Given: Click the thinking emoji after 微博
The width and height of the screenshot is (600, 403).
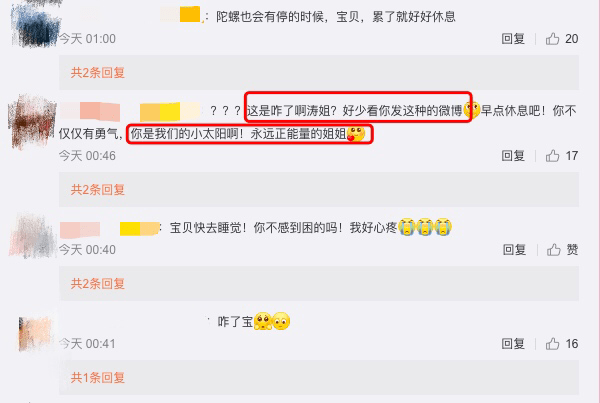Looking at the screenshot, I should click(x=471, y=110).
